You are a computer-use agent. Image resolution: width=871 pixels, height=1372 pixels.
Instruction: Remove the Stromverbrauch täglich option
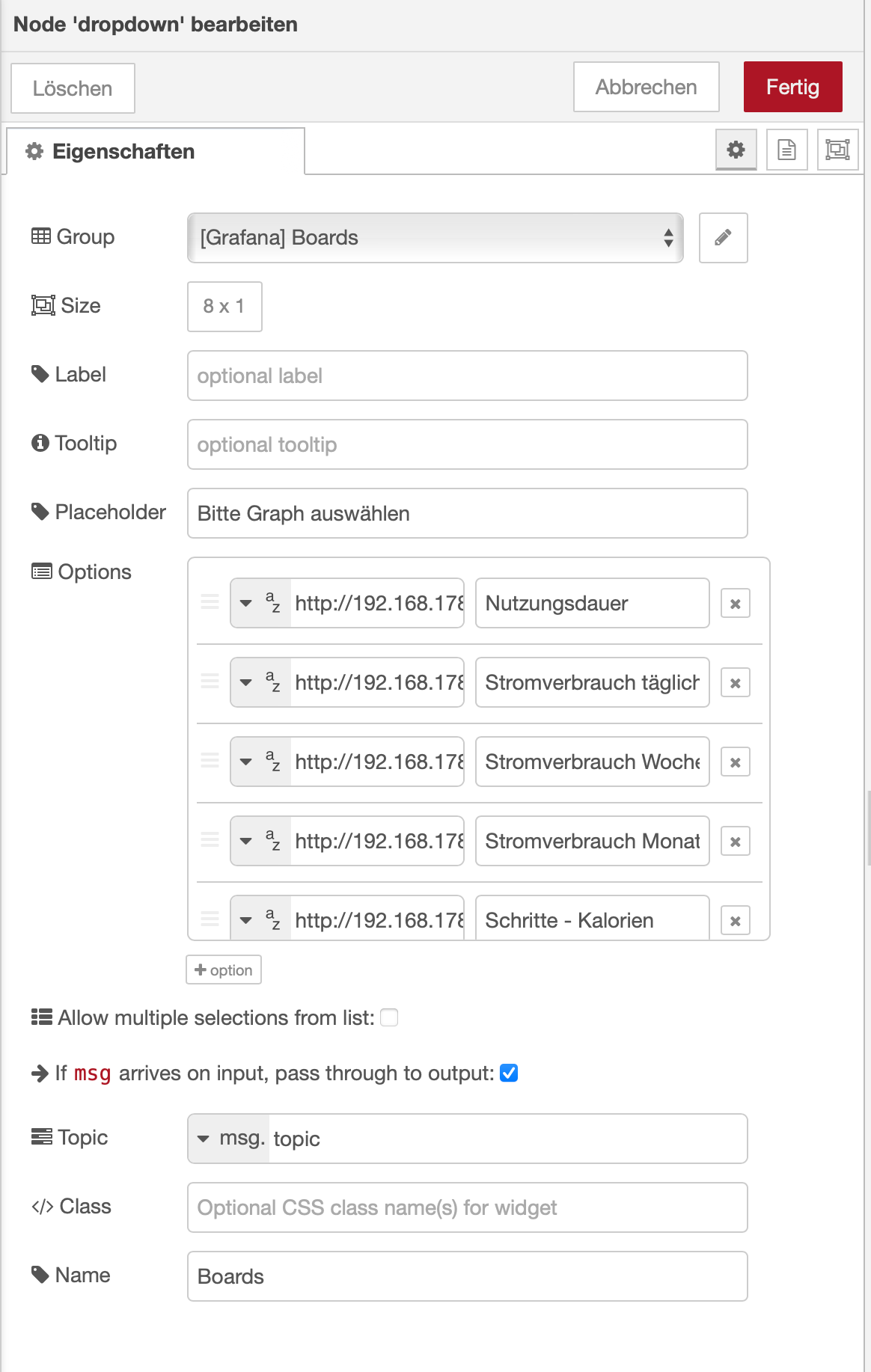click(735, 683)
